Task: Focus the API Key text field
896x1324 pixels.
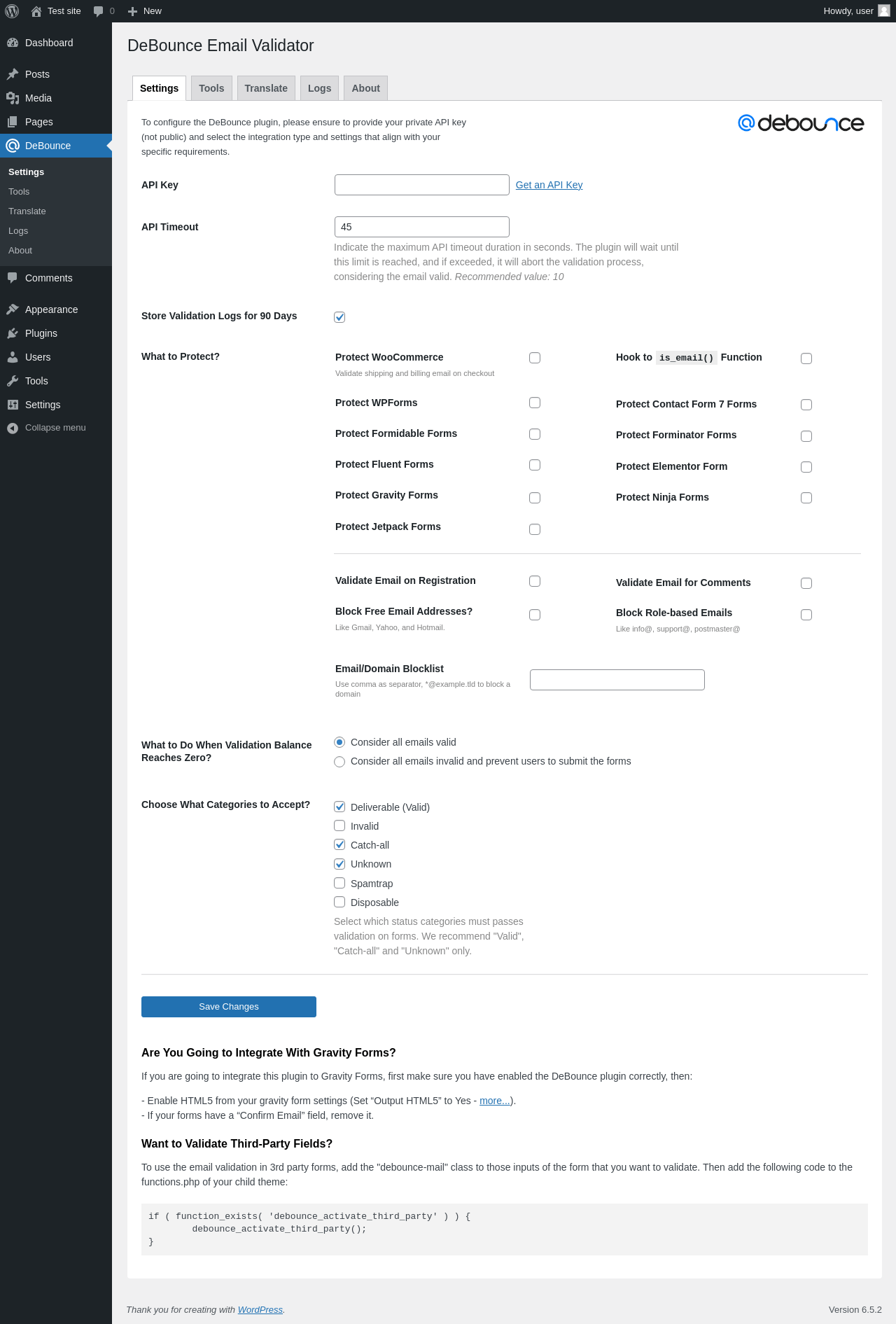Action: [421, 185]
